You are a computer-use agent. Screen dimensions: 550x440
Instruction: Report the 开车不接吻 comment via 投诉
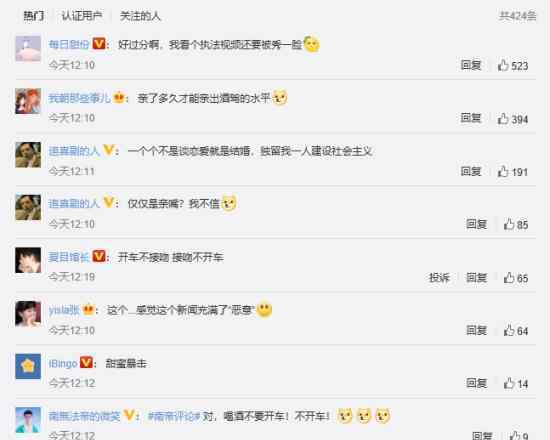click(439, 278)
